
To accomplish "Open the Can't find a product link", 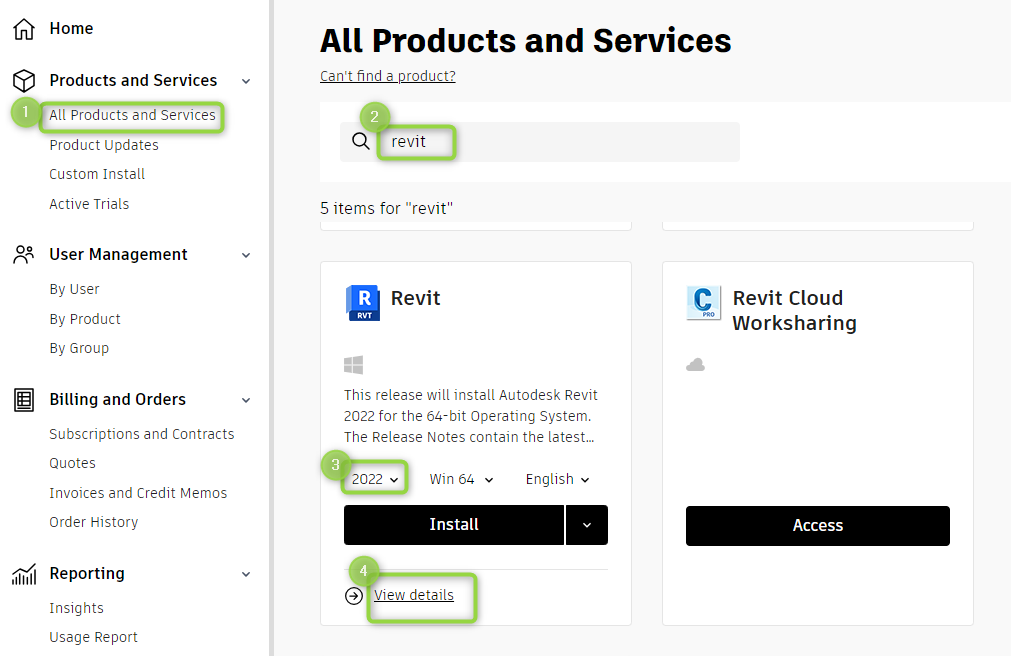I will pyautogui.click(x=387, y=75).
